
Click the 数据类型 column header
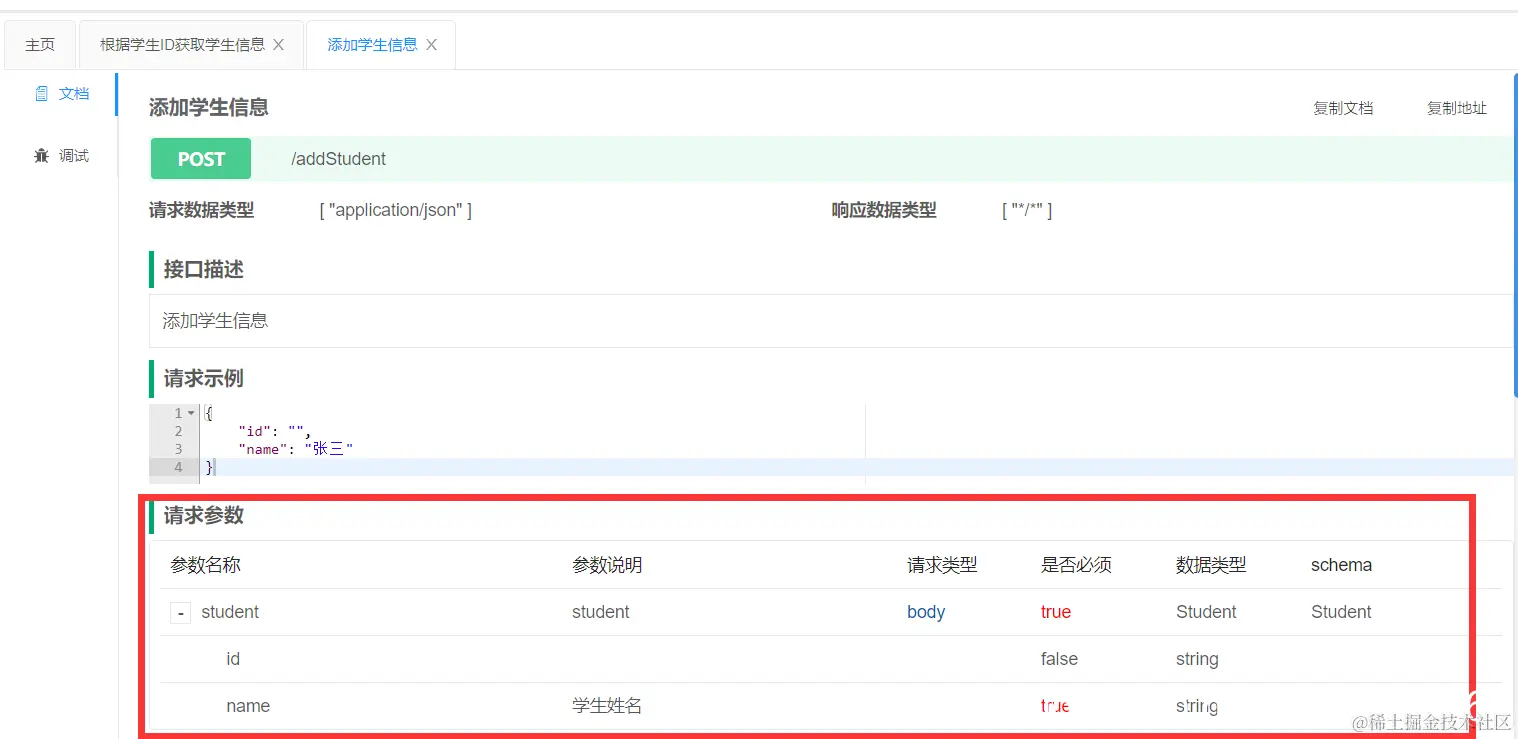coord(1211,565)
